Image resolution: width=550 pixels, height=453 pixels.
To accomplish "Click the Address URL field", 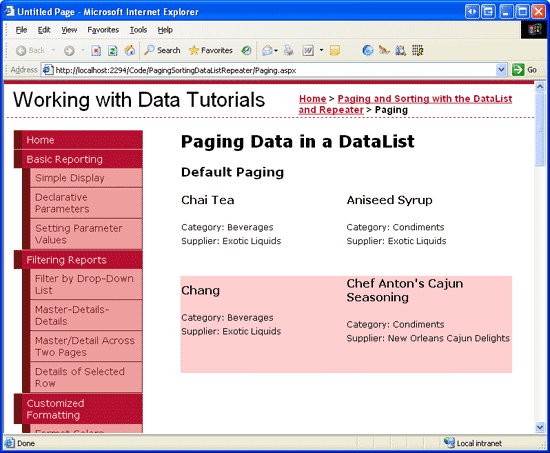I will pyautogui.click(x=274, y=70).
